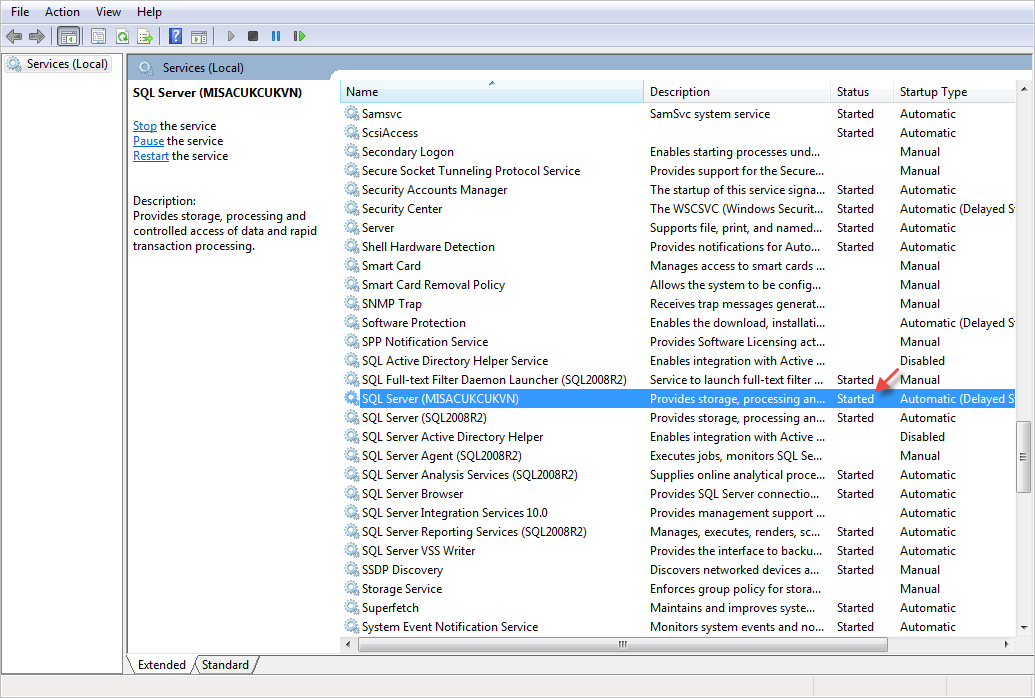Click the Stop Service square icon

click(253, 36)
